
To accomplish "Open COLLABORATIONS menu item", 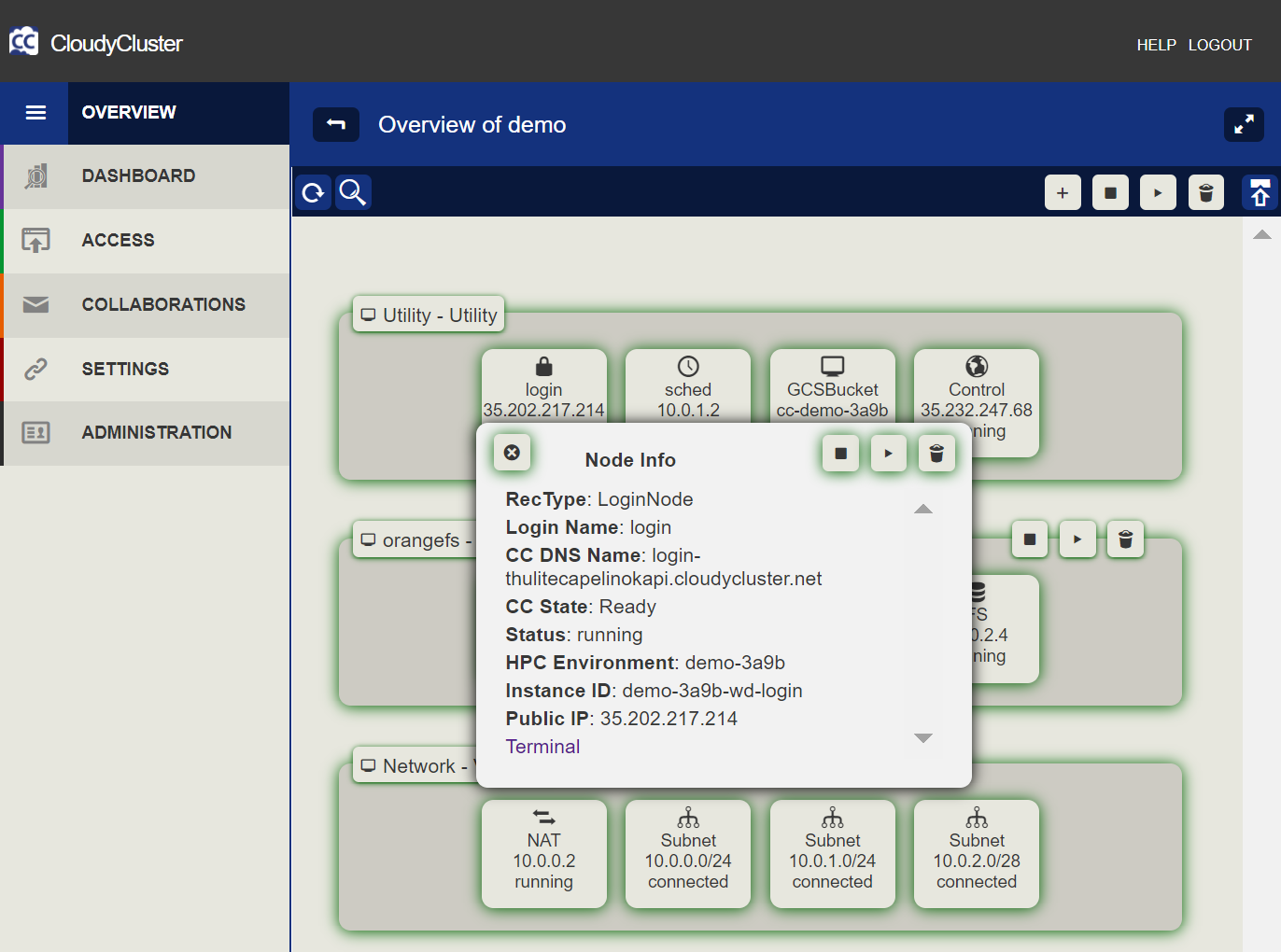I will (x=163, y=305).
